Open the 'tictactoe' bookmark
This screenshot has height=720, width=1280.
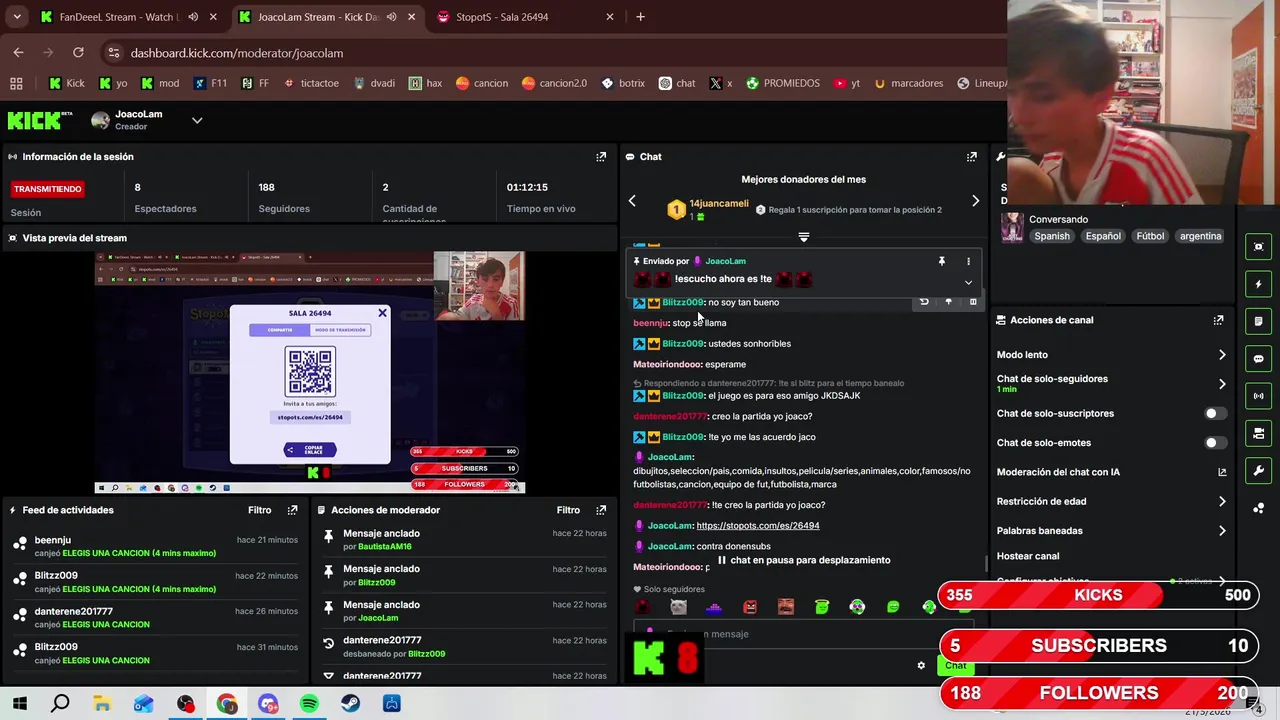click(x=311, y=84)
